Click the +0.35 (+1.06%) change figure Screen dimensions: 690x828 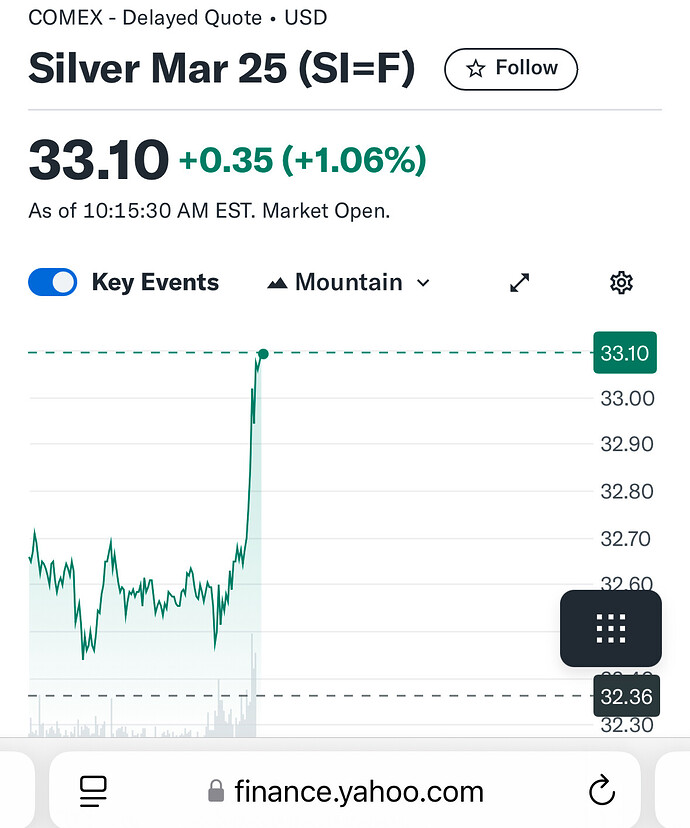(303, 160)
